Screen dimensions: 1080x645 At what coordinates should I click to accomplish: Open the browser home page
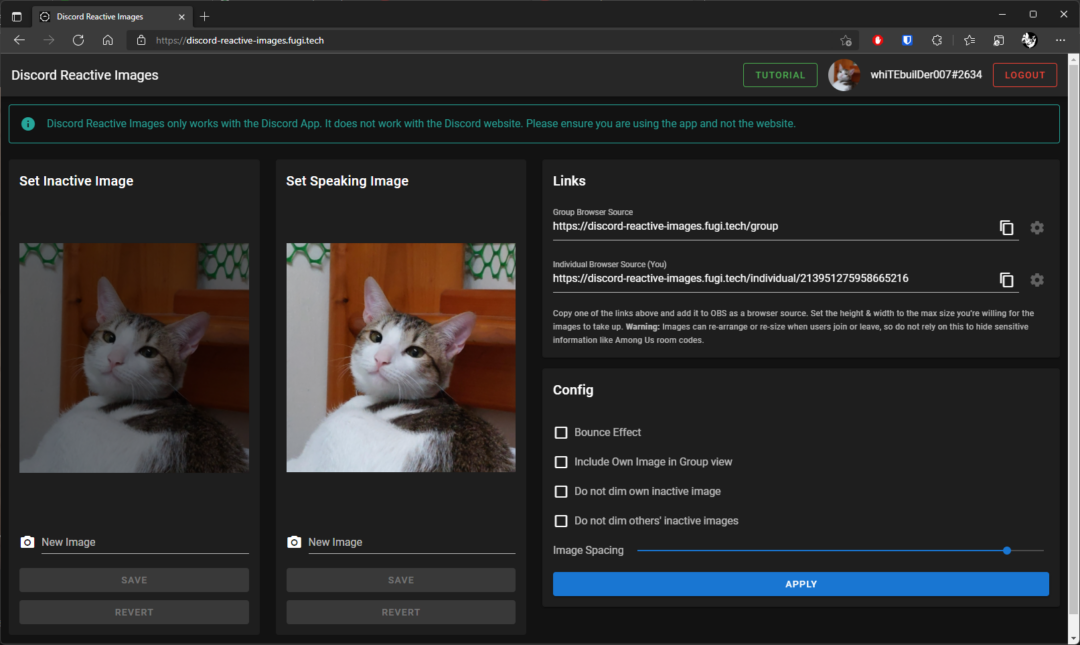pos(108,40)
